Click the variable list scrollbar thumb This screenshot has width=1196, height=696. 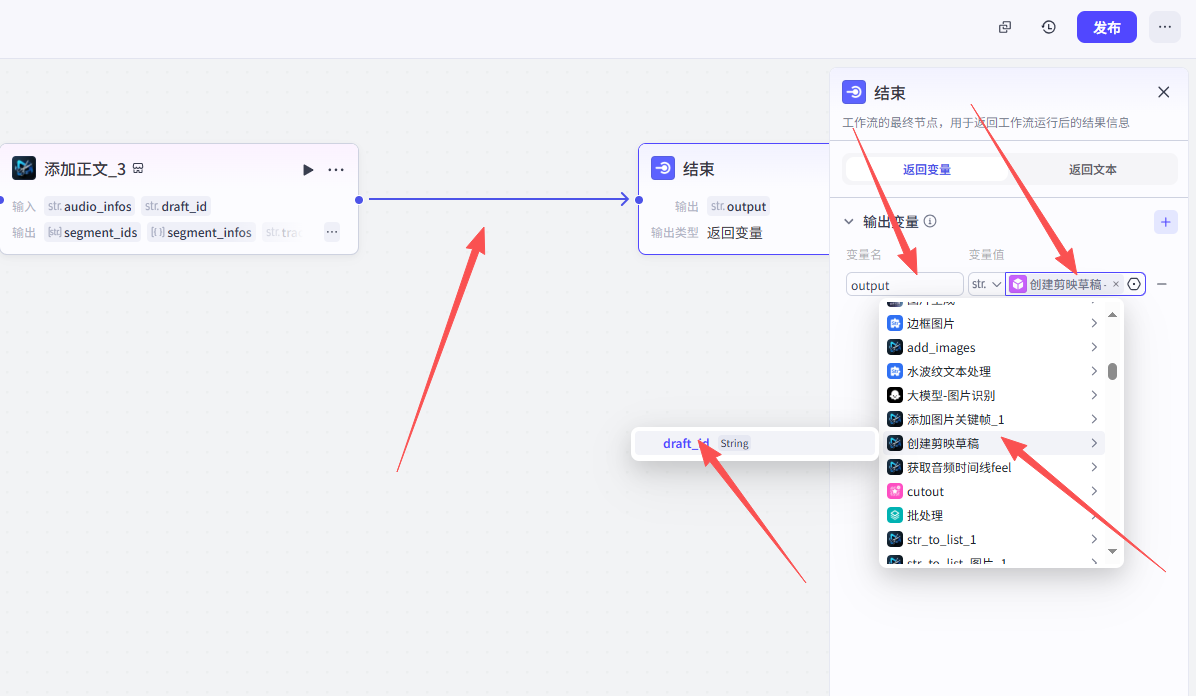point(1112,371)
